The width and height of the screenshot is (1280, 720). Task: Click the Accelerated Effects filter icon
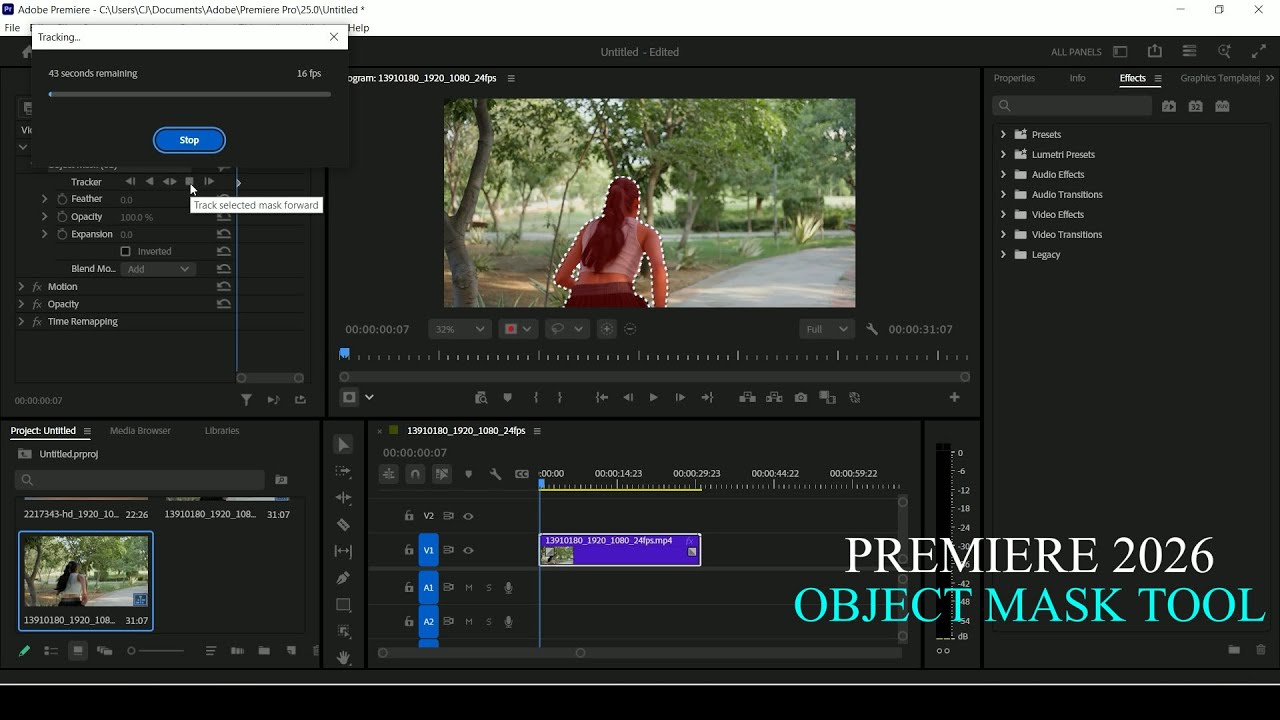(x=1169, y=106)
